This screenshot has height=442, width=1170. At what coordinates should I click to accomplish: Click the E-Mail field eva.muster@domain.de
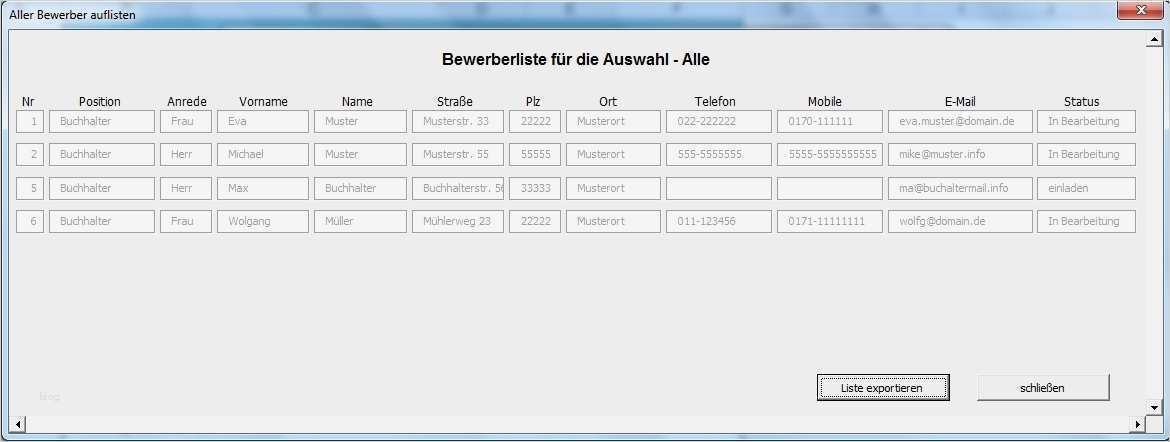960,121
